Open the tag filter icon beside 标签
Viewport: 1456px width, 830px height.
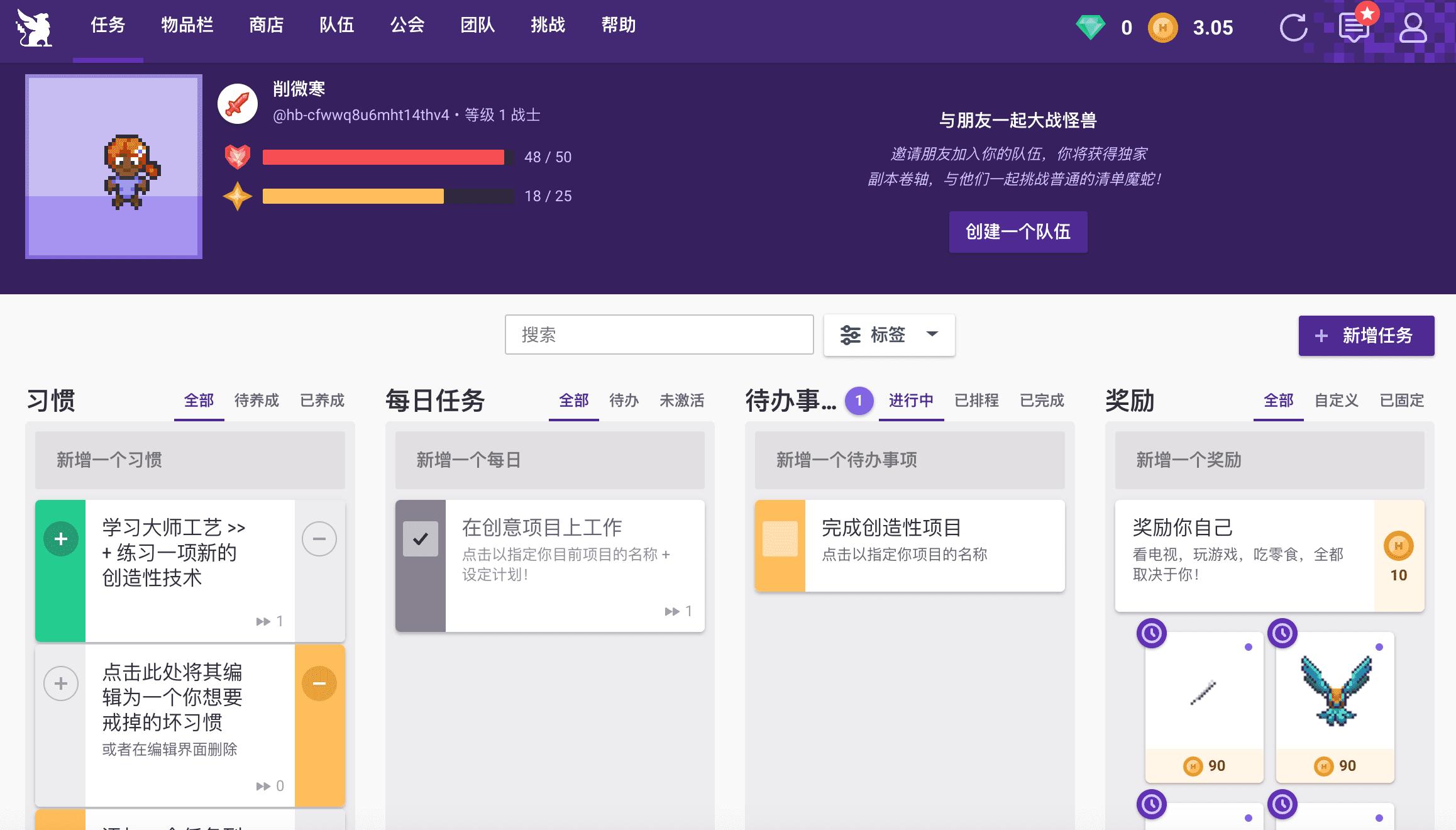pyautogui.click(x=852, y=335)
